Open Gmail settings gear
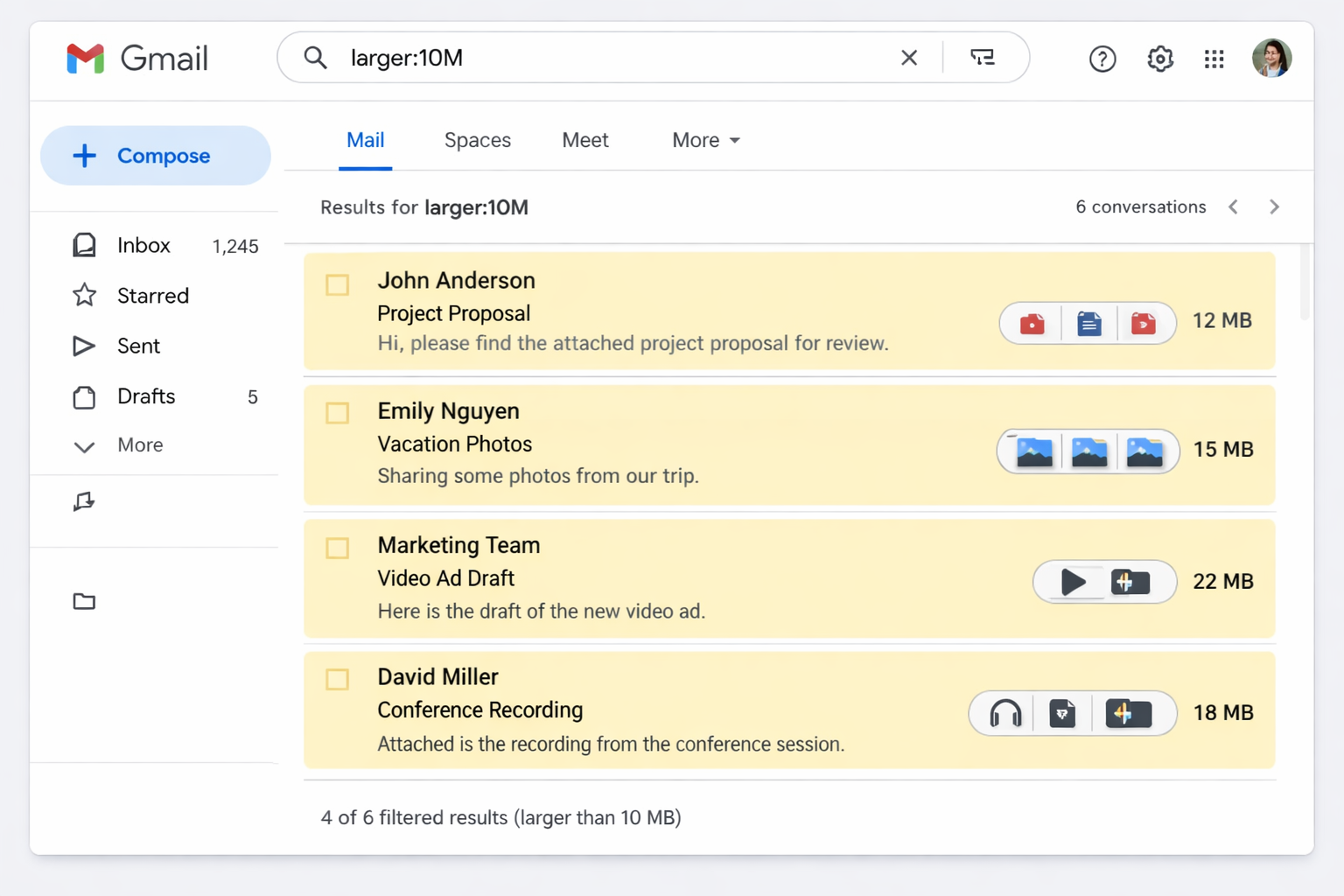Viewport: 1344px width, 896px height. 1159,59
